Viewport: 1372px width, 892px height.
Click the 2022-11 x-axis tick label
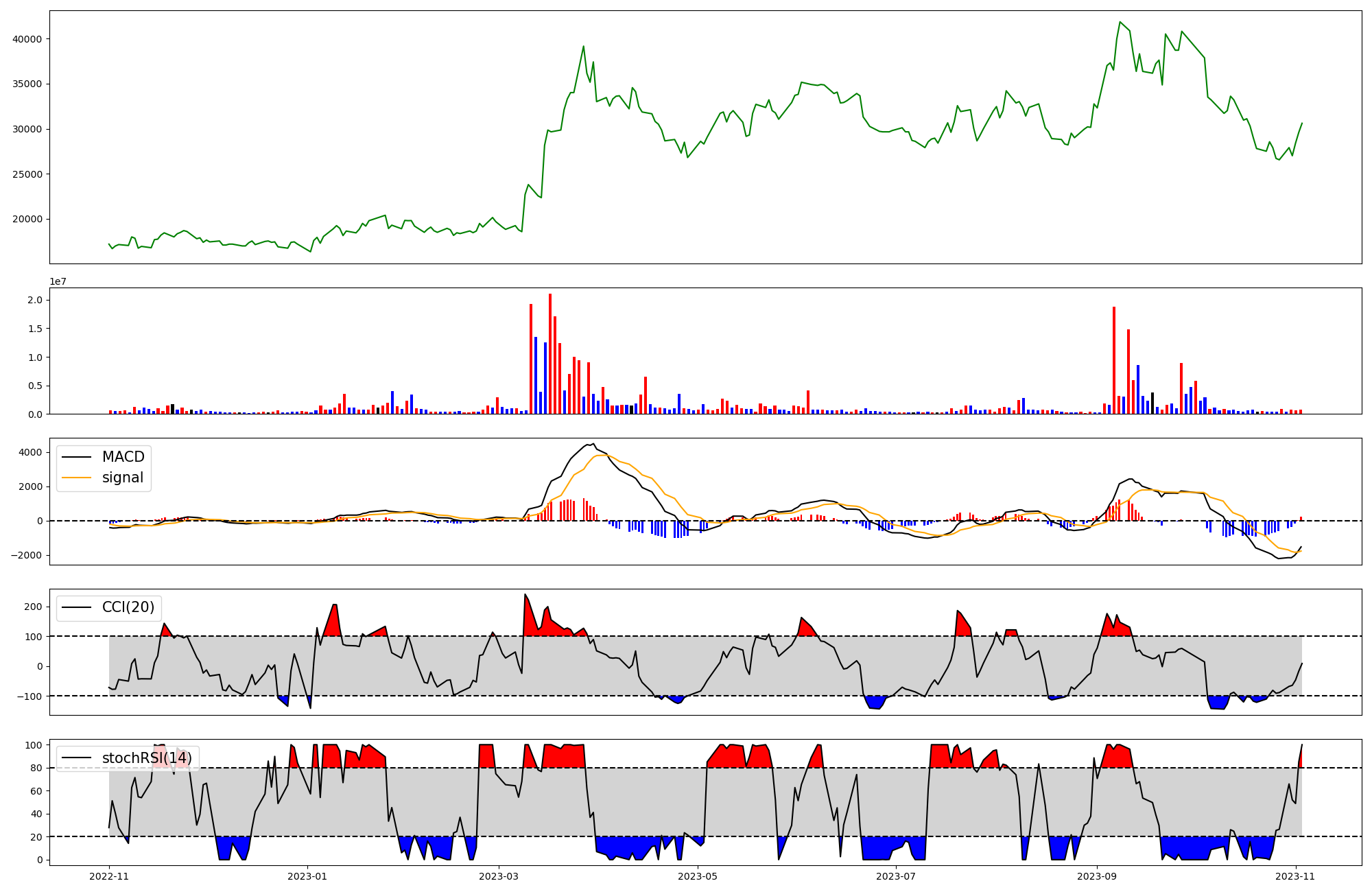[x=109, y=876]
